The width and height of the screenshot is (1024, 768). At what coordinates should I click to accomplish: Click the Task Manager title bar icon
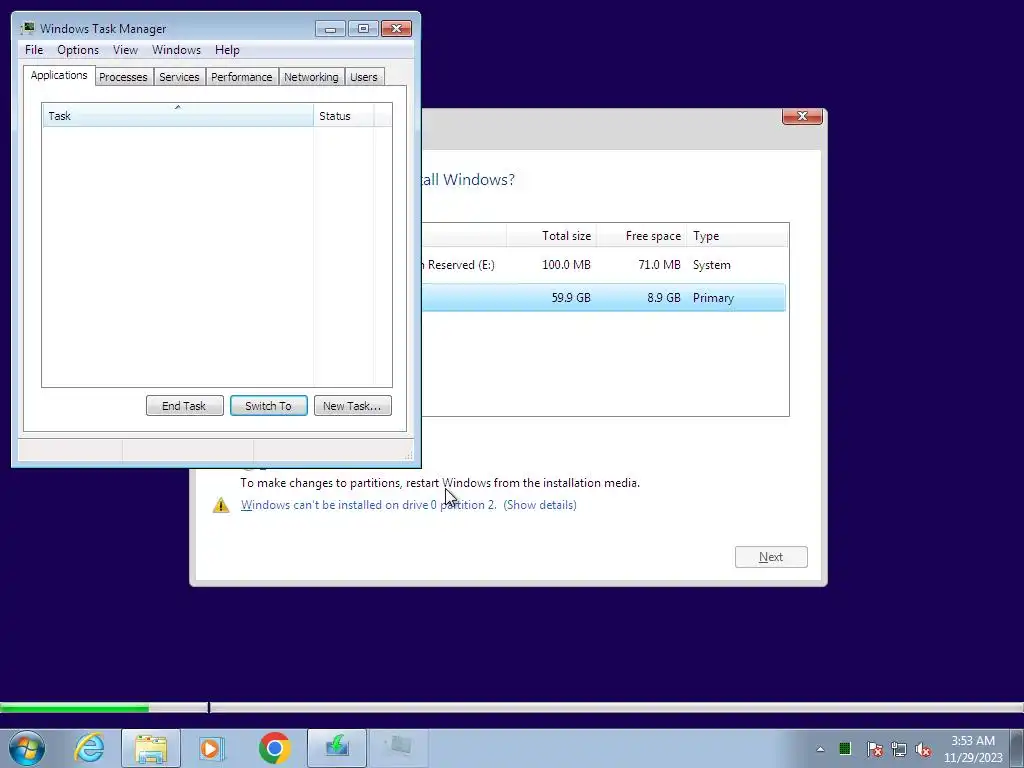27,28
